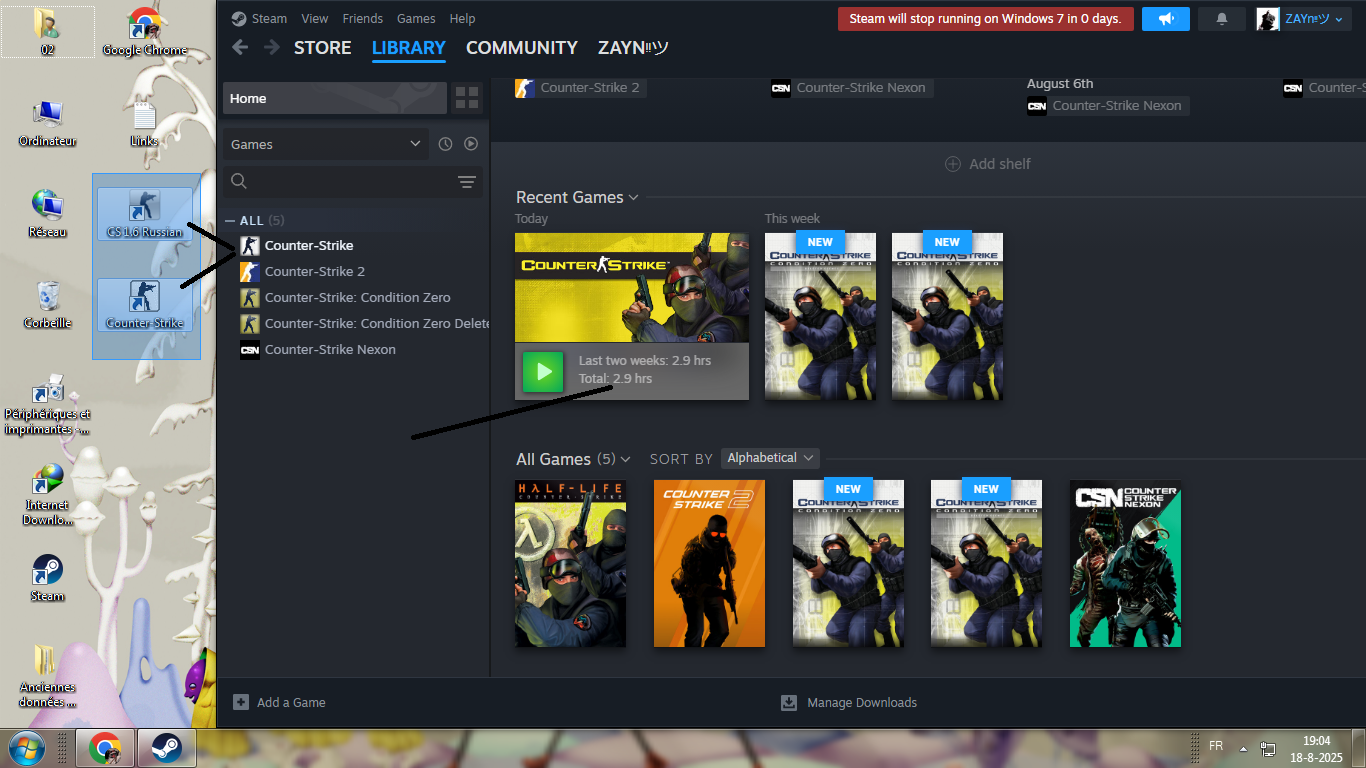Collapse the ALL games category
Image resolution: width=1366 pixels, height=768 pixels.
point(231,221)
